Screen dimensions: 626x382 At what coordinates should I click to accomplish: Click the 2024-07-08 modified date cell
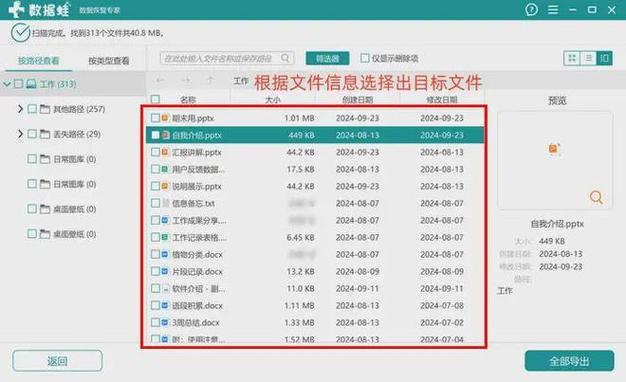click(x=442, y=305)
